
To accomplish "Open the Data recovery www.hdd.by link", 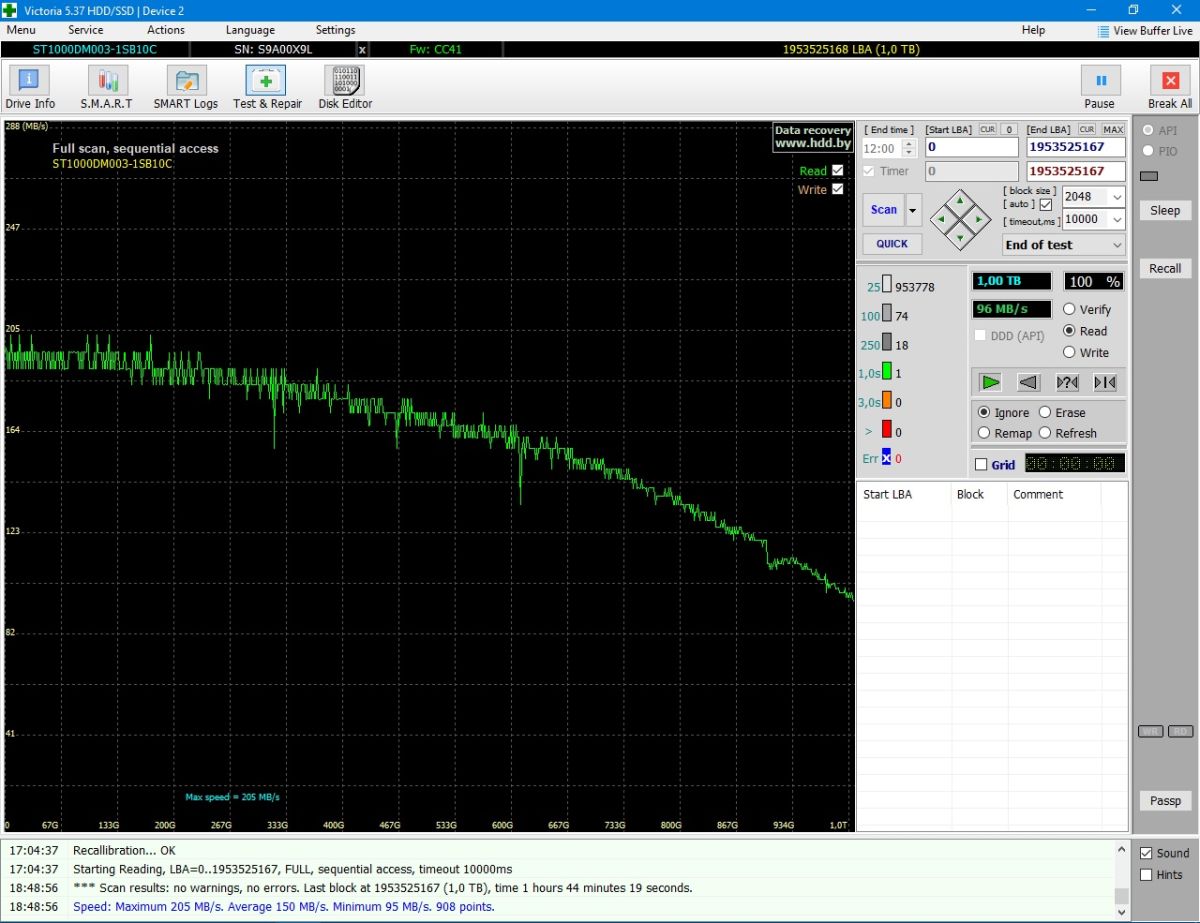I will 813,137.
